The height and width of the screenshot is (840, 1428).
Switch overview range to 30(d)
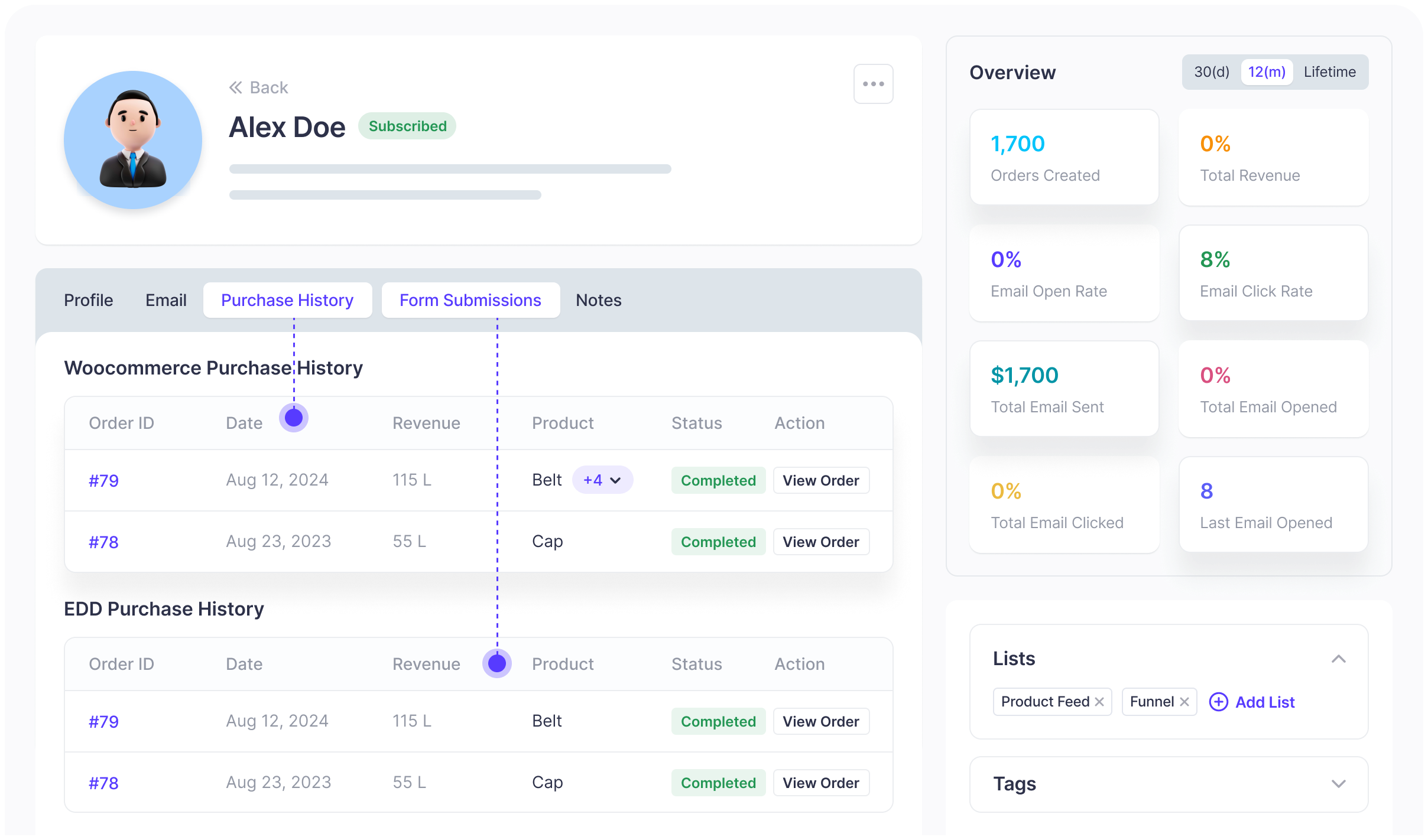point(1211,72)
